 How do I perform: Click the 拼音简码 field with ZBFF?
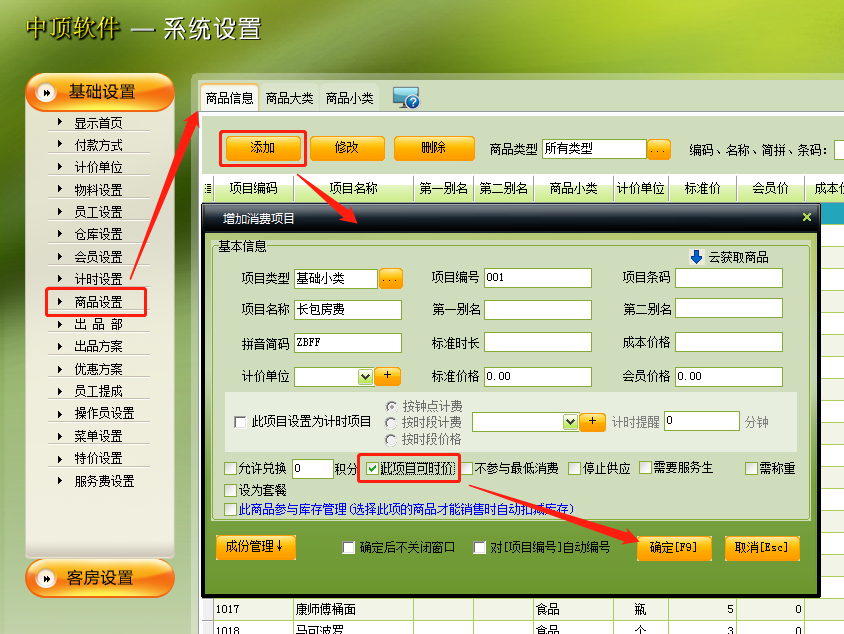(x=348, y=343)
